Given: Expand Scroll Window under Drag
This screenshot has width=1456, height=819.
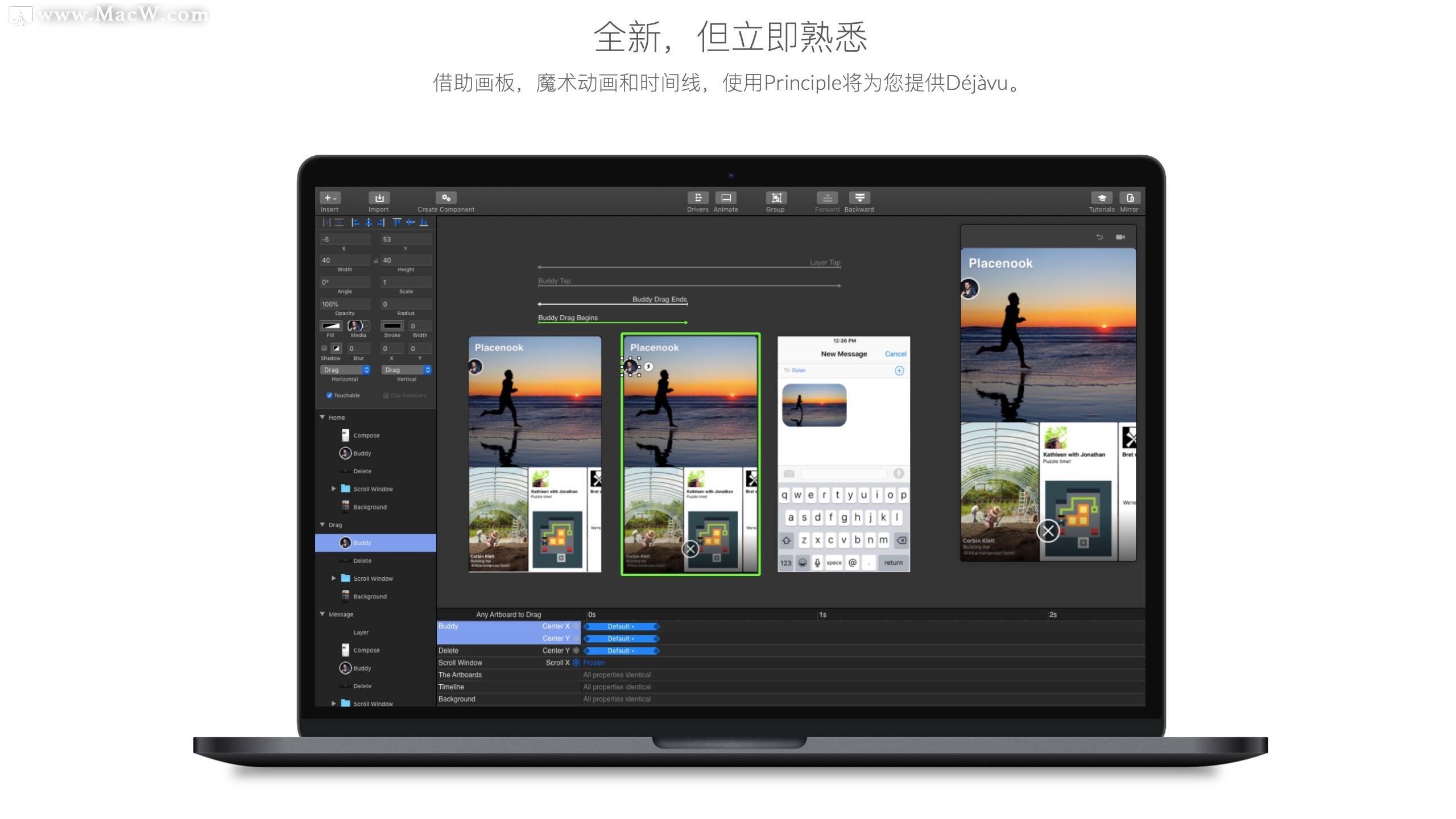Looking at the screenshot, I should (334, 578).
